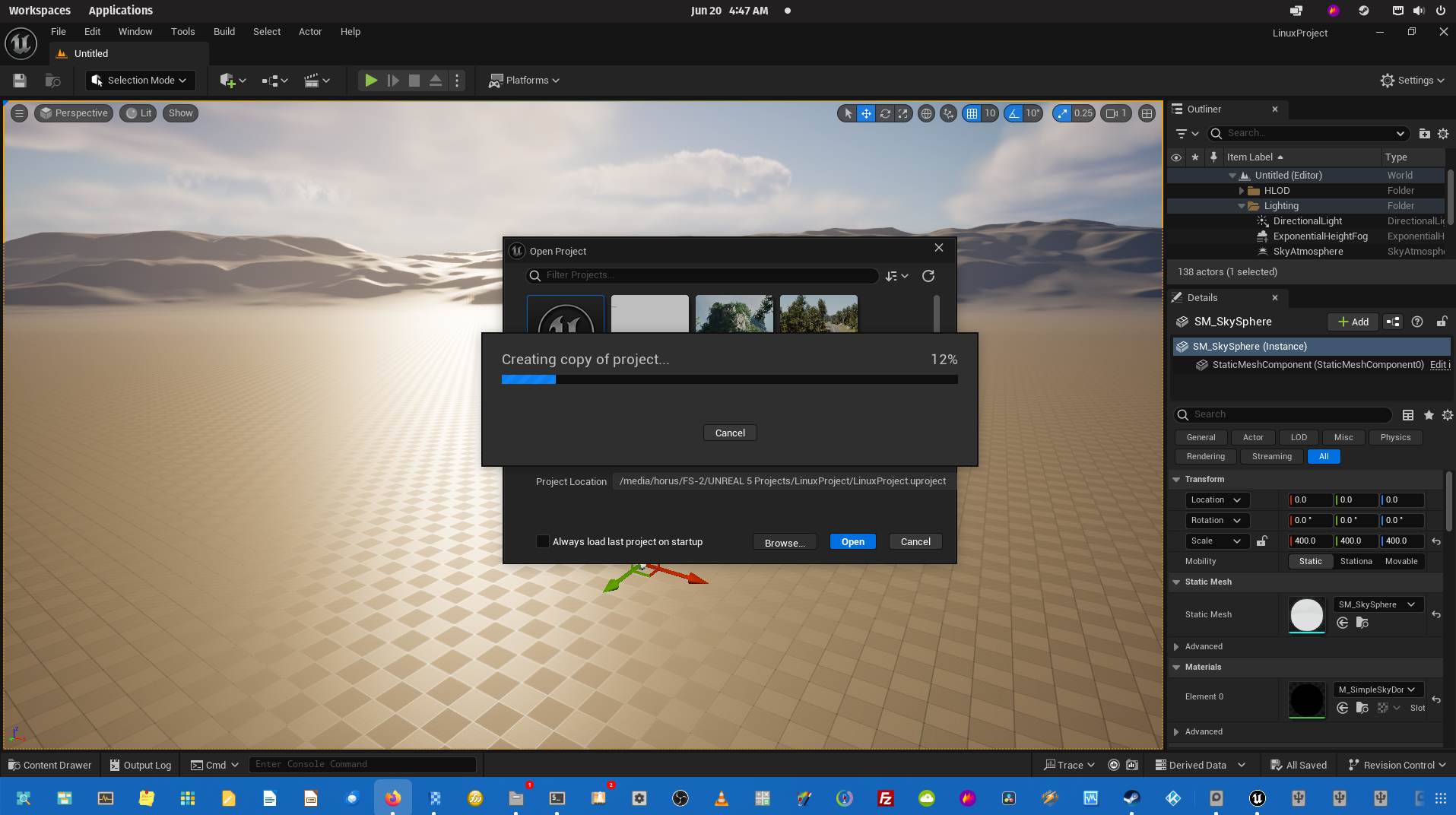Open the Settings dropdown
Screen dimensions: 1456x815
(x=1413, y=81)
